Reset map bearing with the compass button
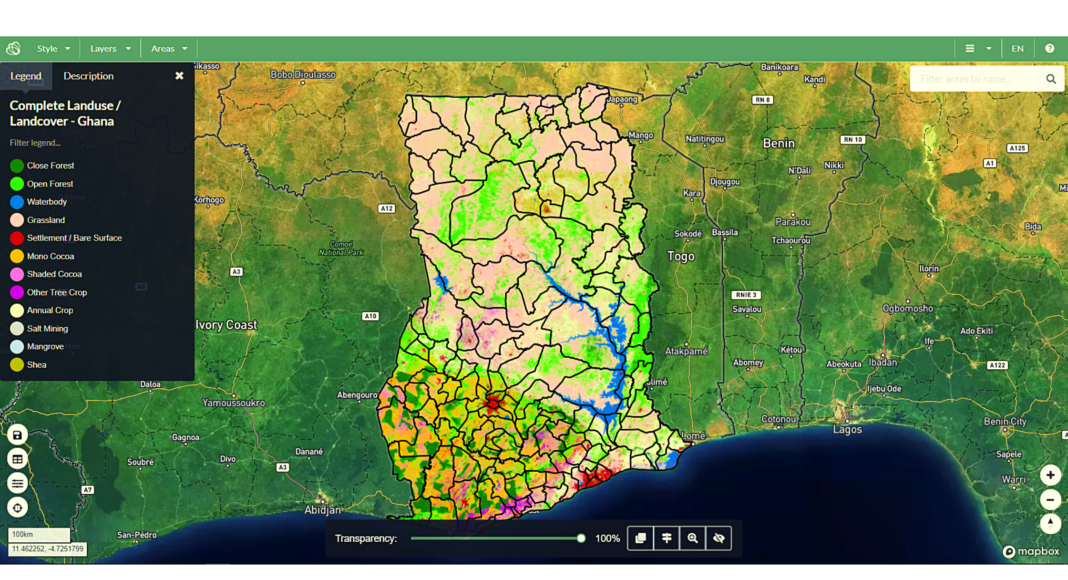 click(1050, 523)
